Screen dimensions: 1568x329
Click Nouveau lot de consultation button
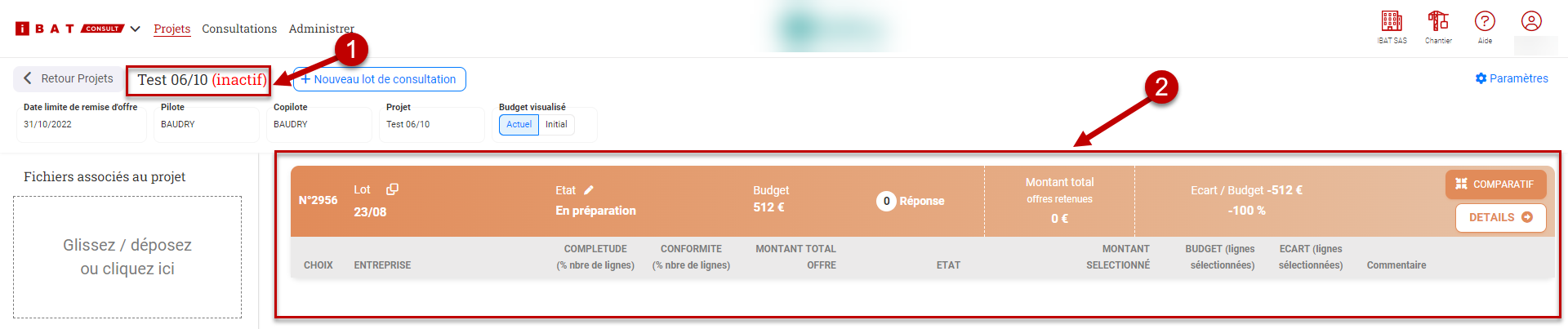(379, 79)
